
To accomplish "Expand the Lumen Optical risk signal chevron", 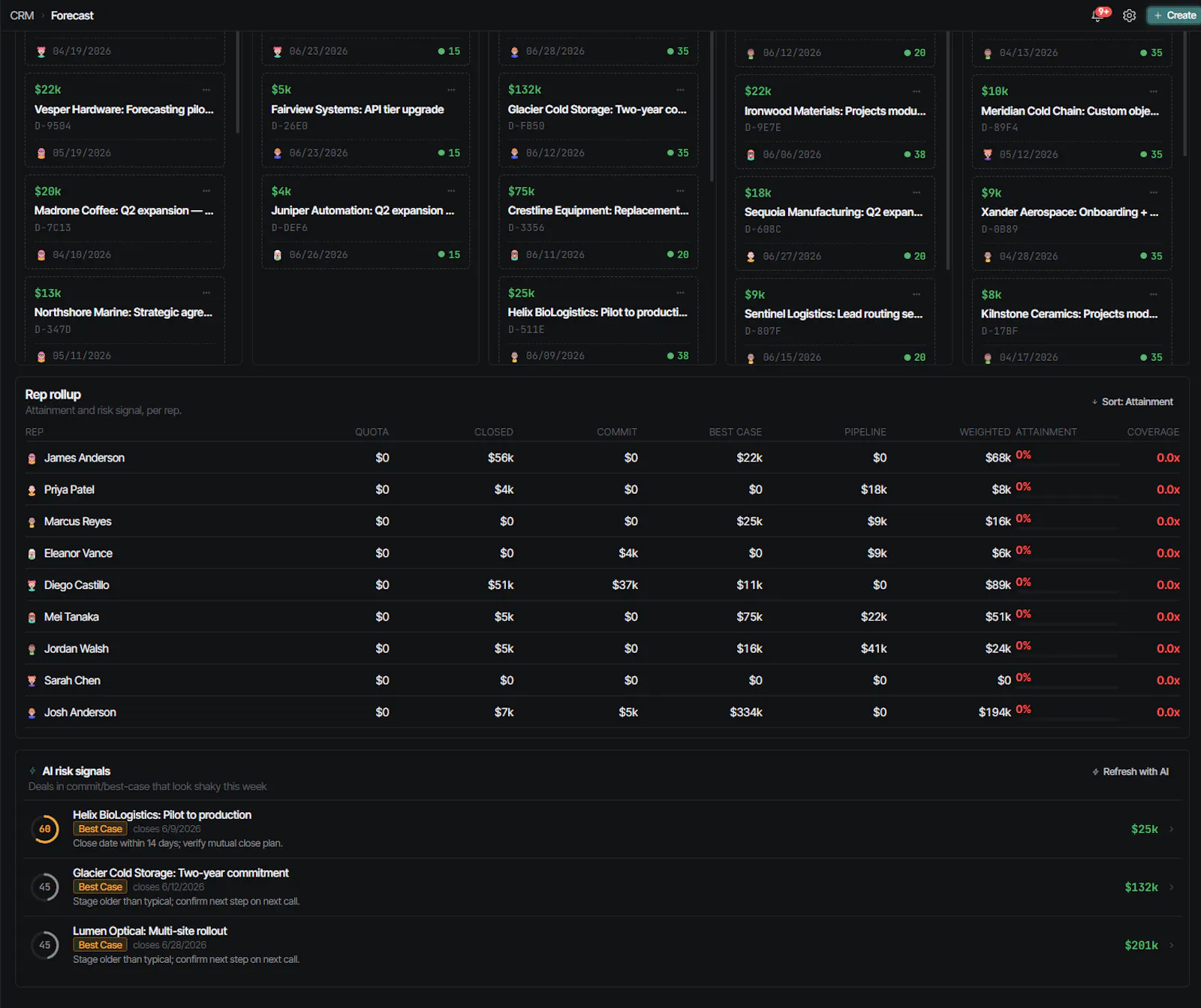I will point(1172,946).
